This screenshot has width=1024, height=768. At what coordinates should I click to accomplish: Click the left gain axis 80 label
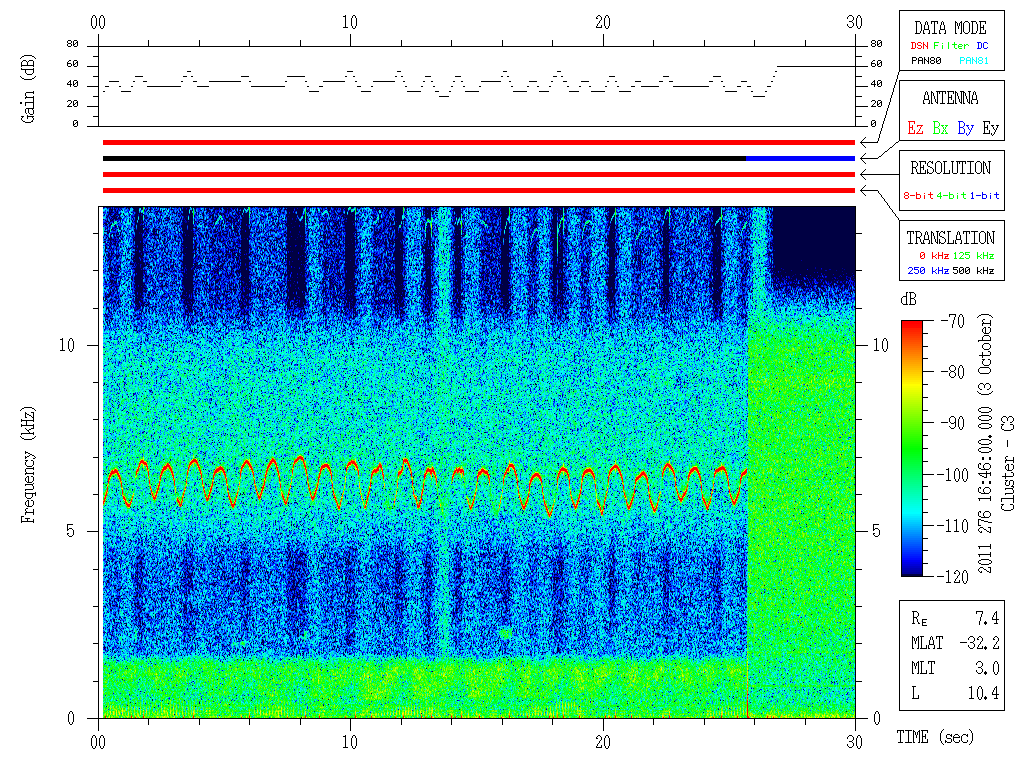pos(72,44)
